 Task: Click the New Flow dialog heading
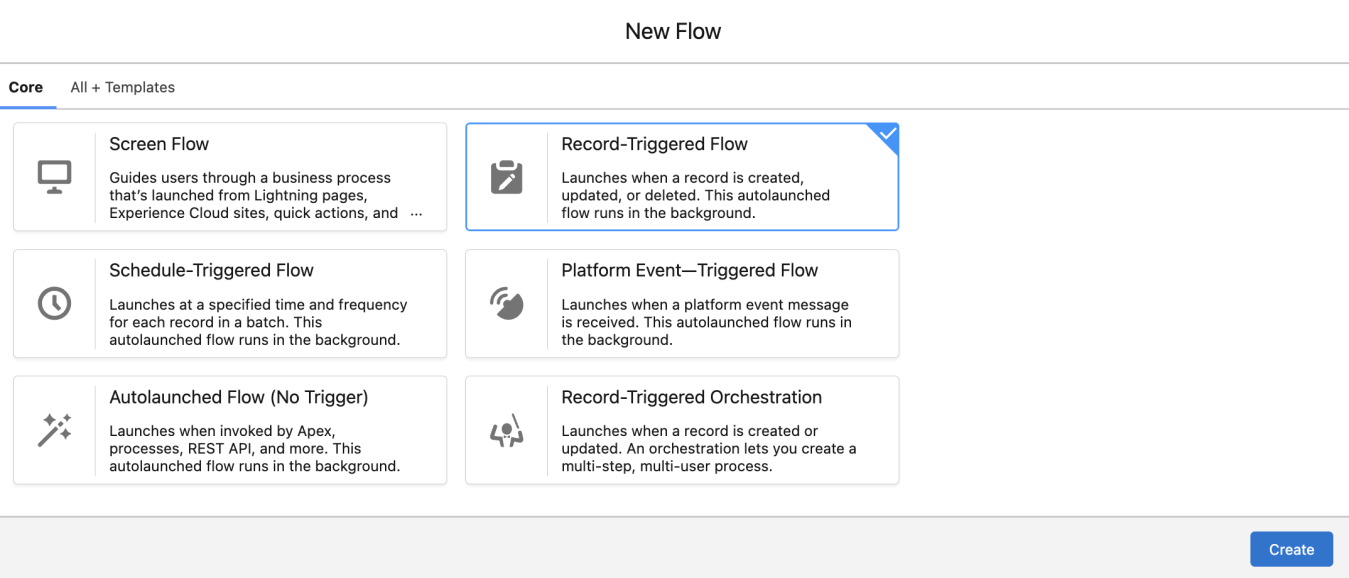point(673,31)
